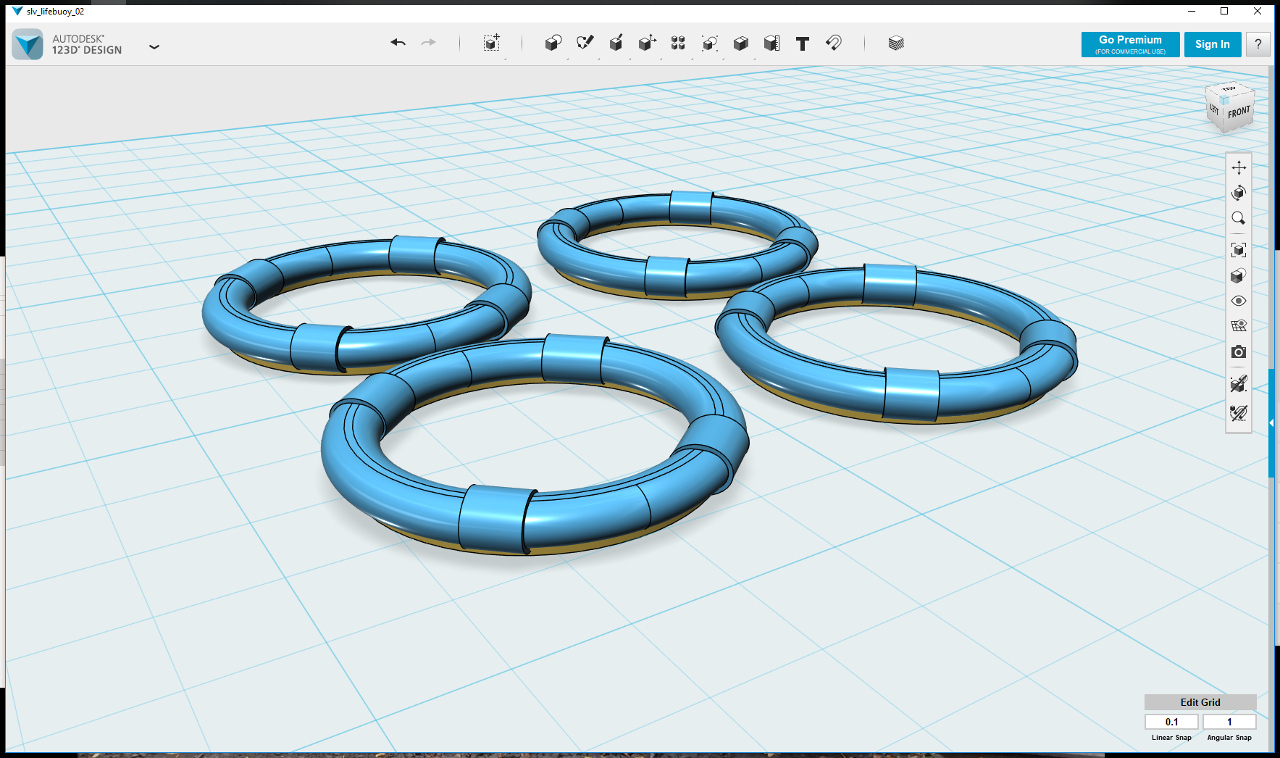Image resolution: width=1280 pixels, height=758 pixels.
Task: Open the Materials panel
Action: point(896,43)
